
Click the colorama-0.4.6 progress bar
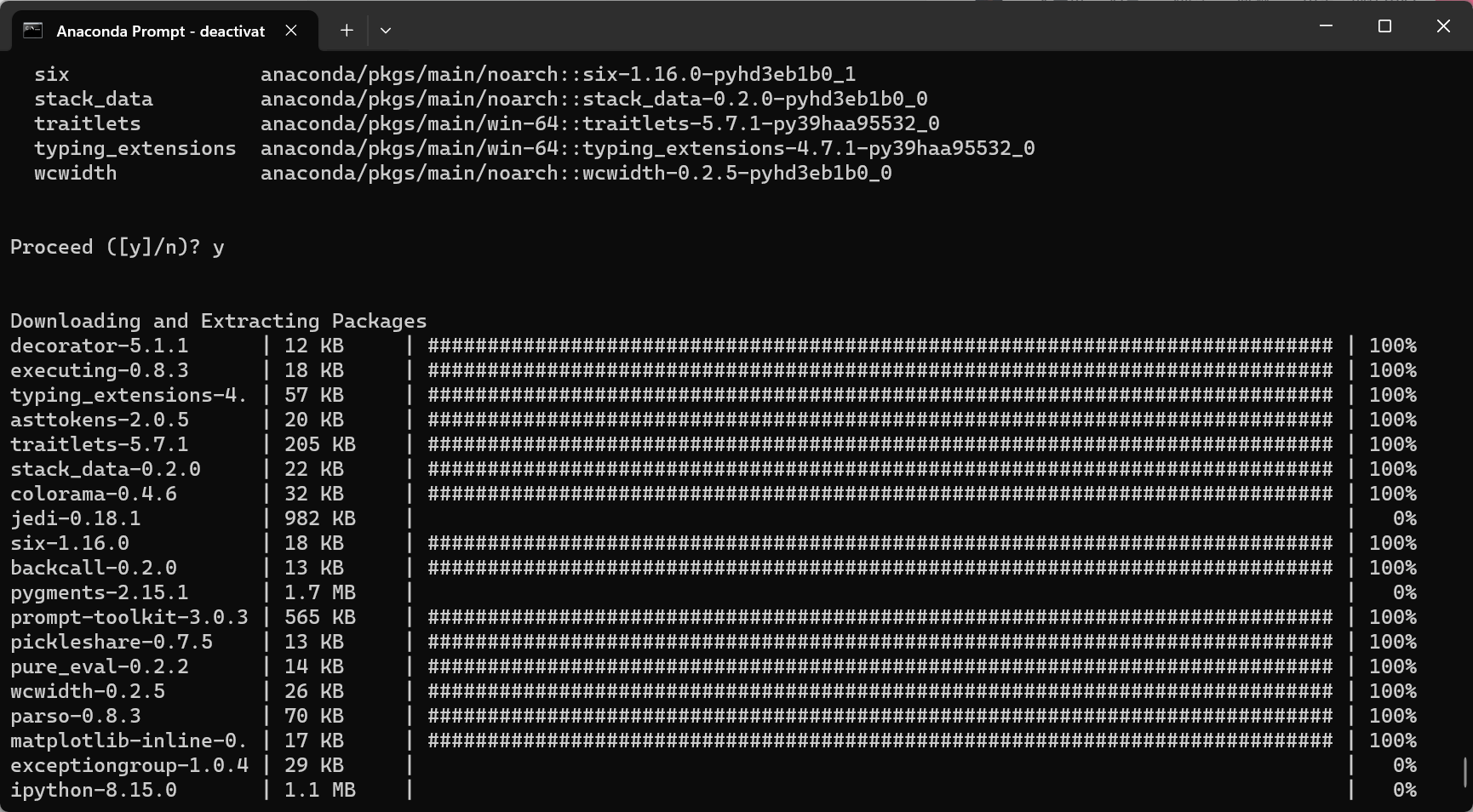(880, 495)
